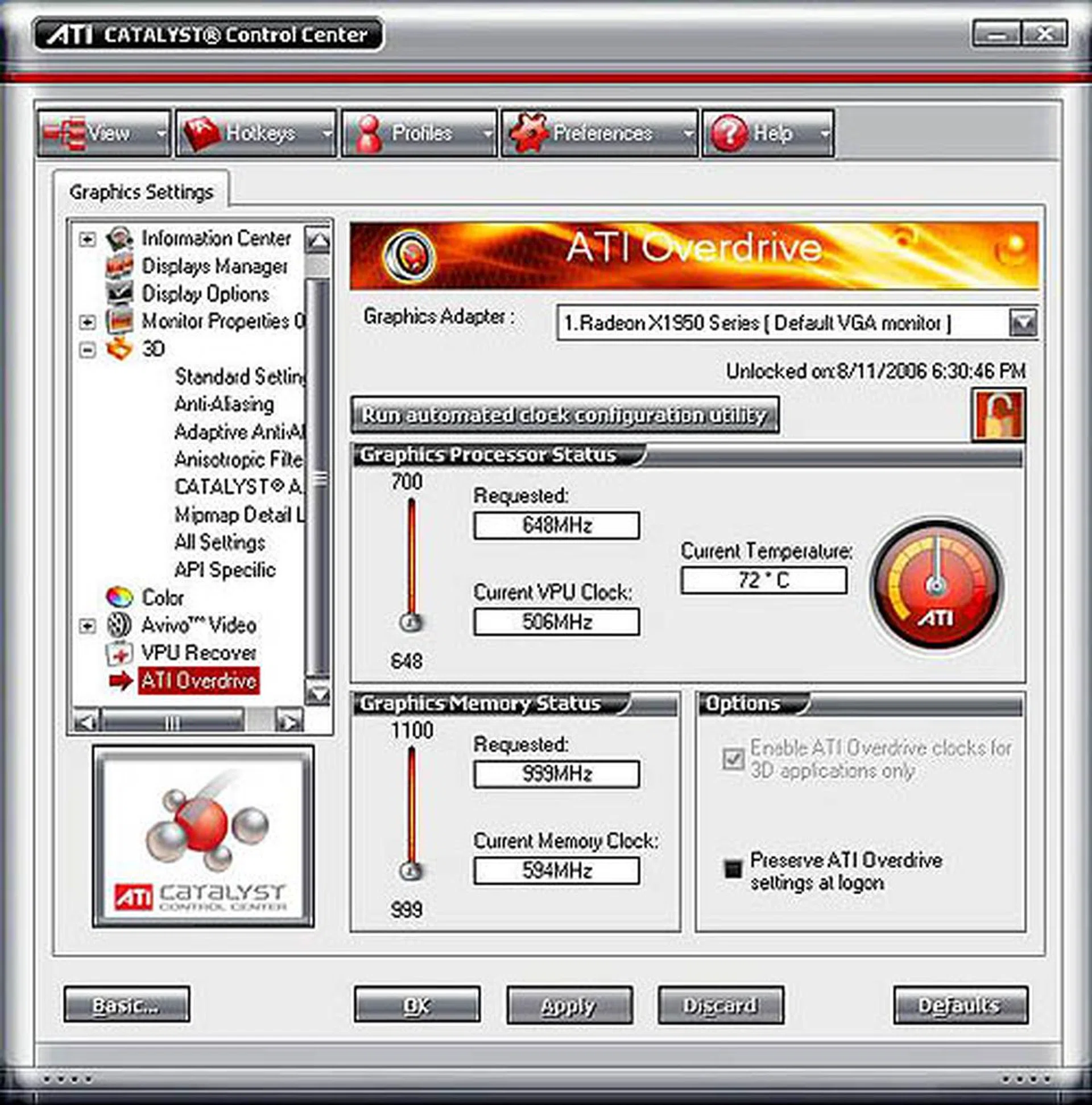Image resolution: width=1092 pixels, height=1105 pixels.
Task: Expand the Information Center tree node
Action: click(87, 238)
